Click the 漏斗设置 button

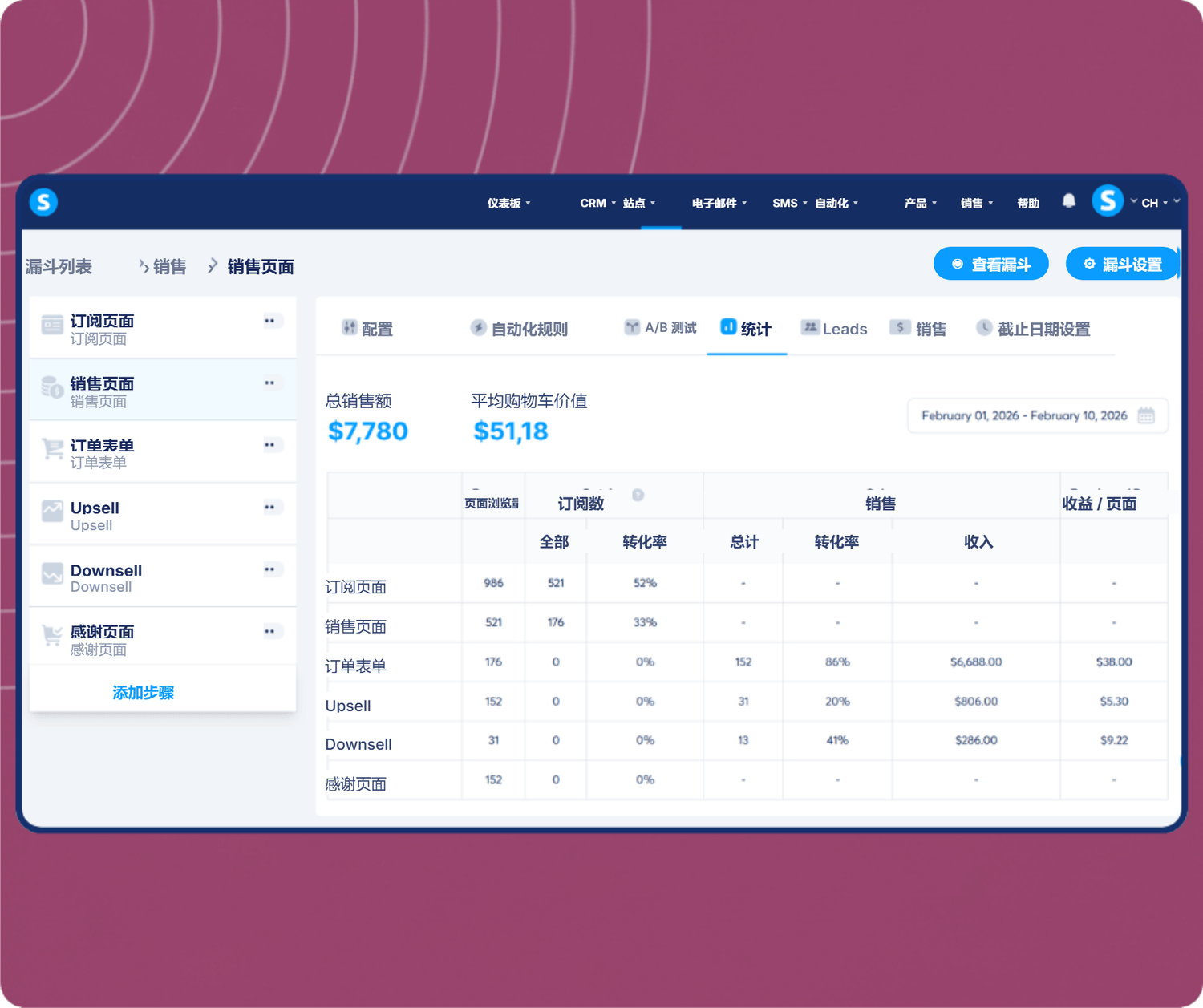click(x=1122, y=264)
